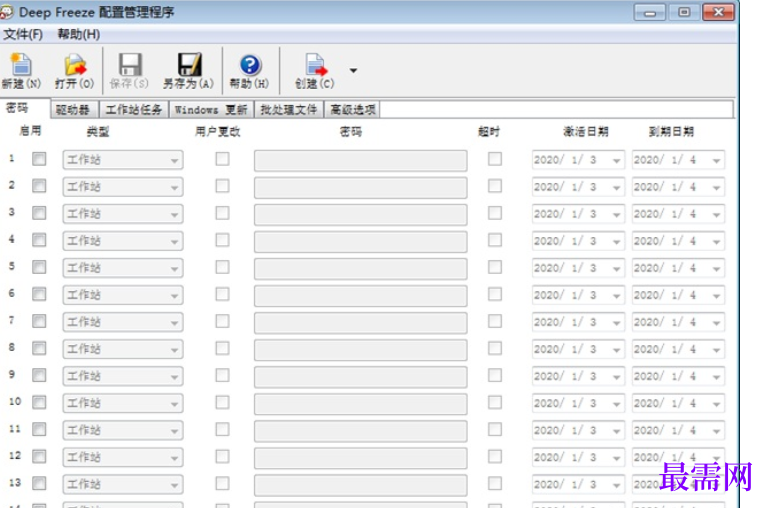Close the Deep Freeze window
This screenshot has width=771, height=508.
(x=718, y=12)
